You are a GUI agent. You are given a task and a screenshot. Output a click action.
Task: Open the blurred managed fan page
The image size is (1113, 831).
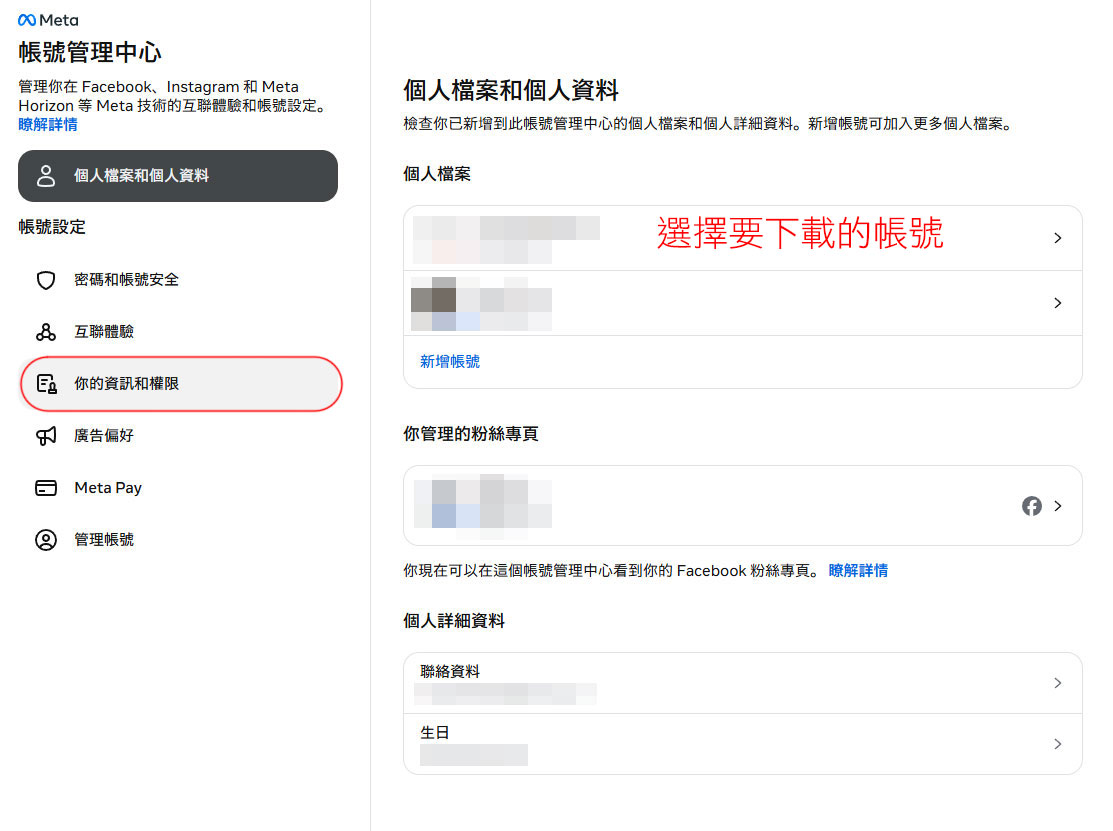[742, 506]
